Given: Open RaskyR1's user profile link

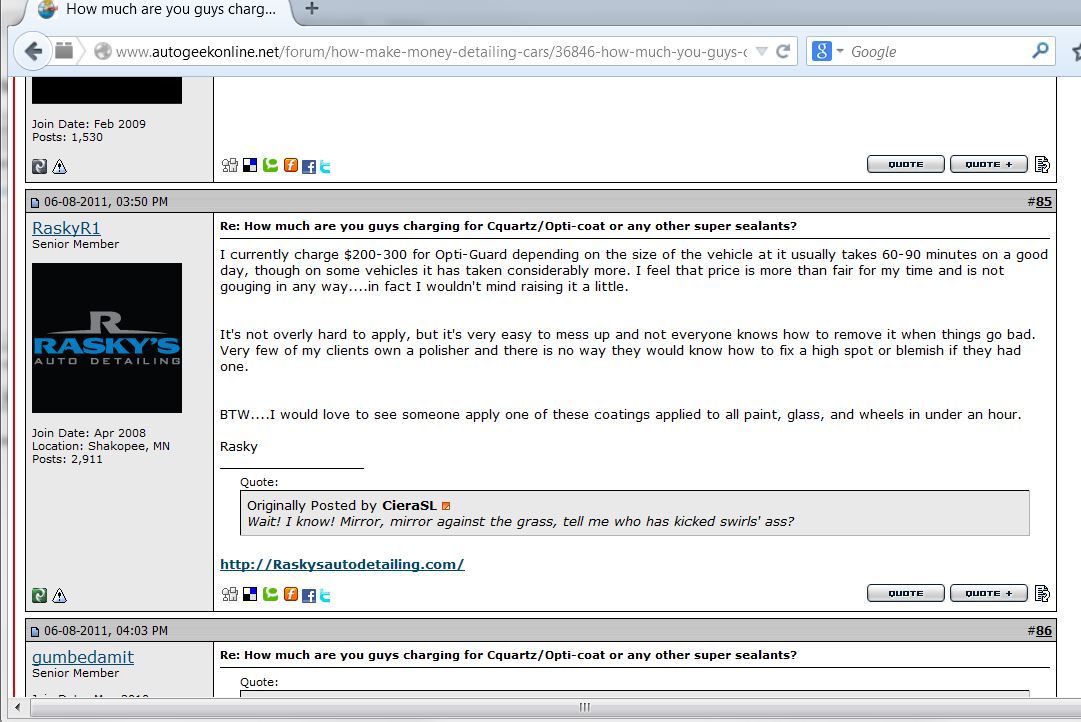Looking at the screenshot, I should point(66,228).
